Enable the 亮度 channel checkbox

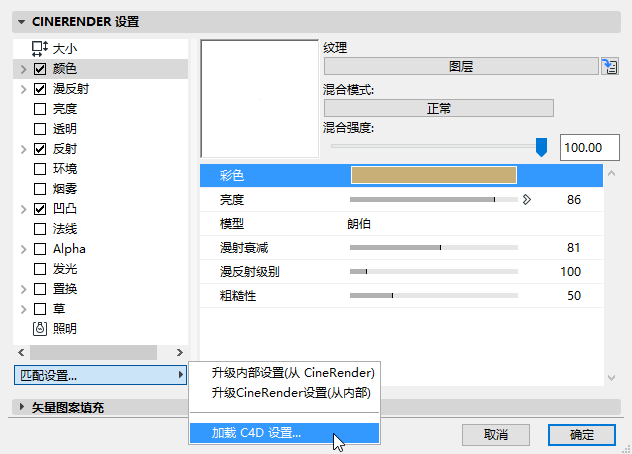pyautogui.click(x=40, y=109)
